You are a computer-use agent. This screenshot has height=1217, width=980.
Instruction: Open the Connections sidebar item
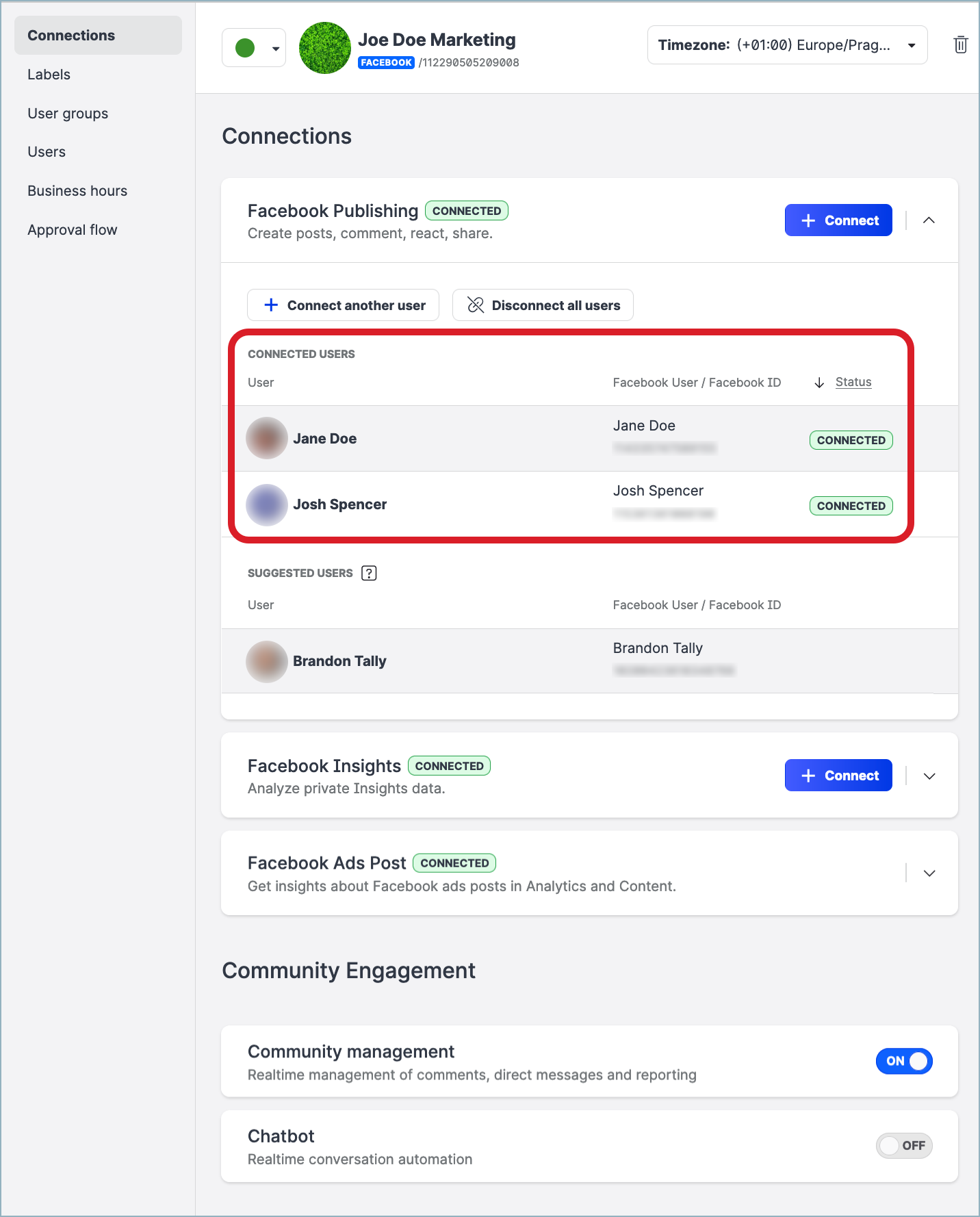click(98, 36)
